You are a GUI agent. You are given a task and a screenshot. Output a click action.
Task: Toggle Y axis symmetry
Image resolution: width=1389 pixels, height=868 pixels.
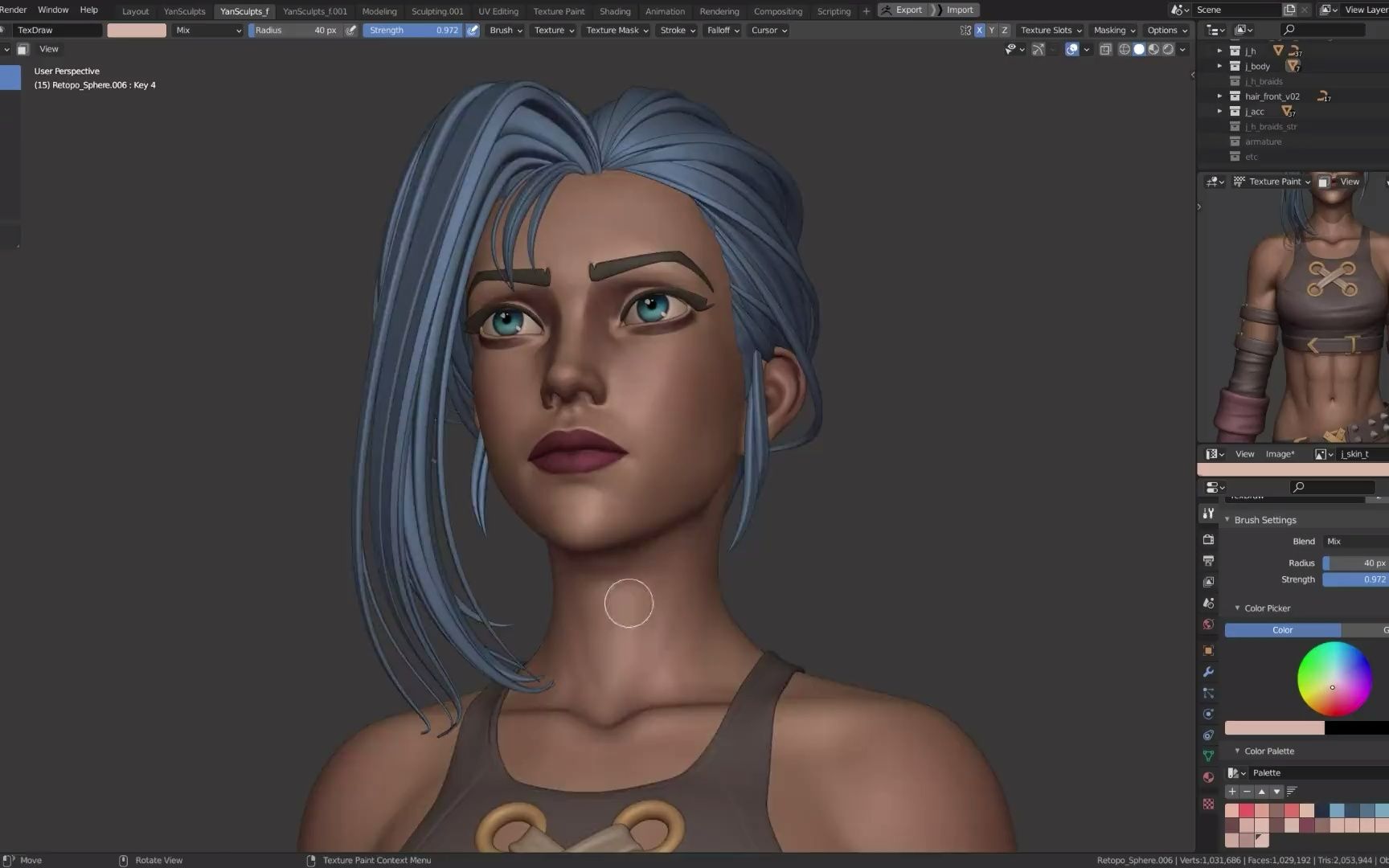[991, 31]
